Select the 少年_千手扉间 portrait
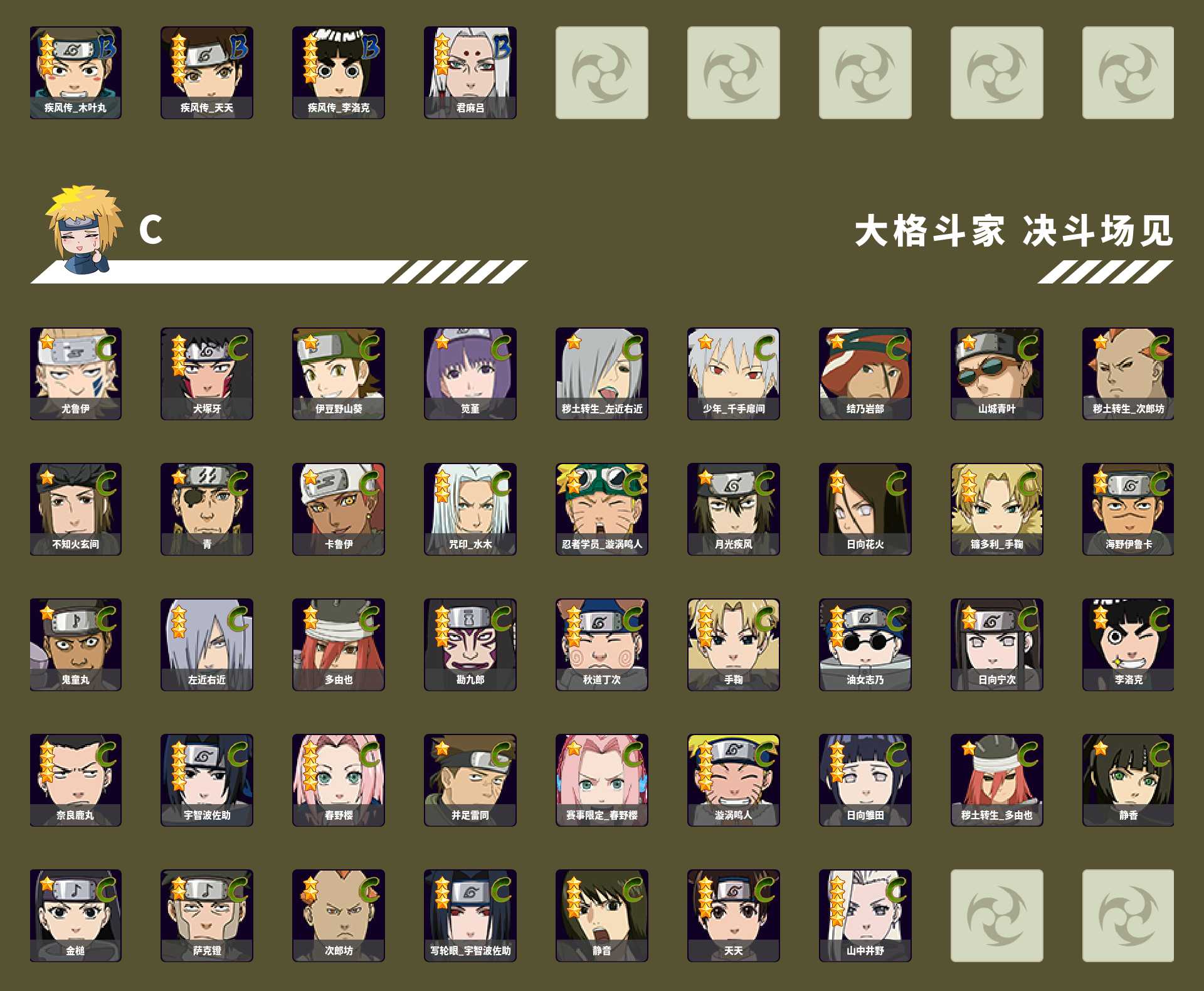Image resolution: width=1204 pixels, height=991 pixels. (x=734, y=374)
